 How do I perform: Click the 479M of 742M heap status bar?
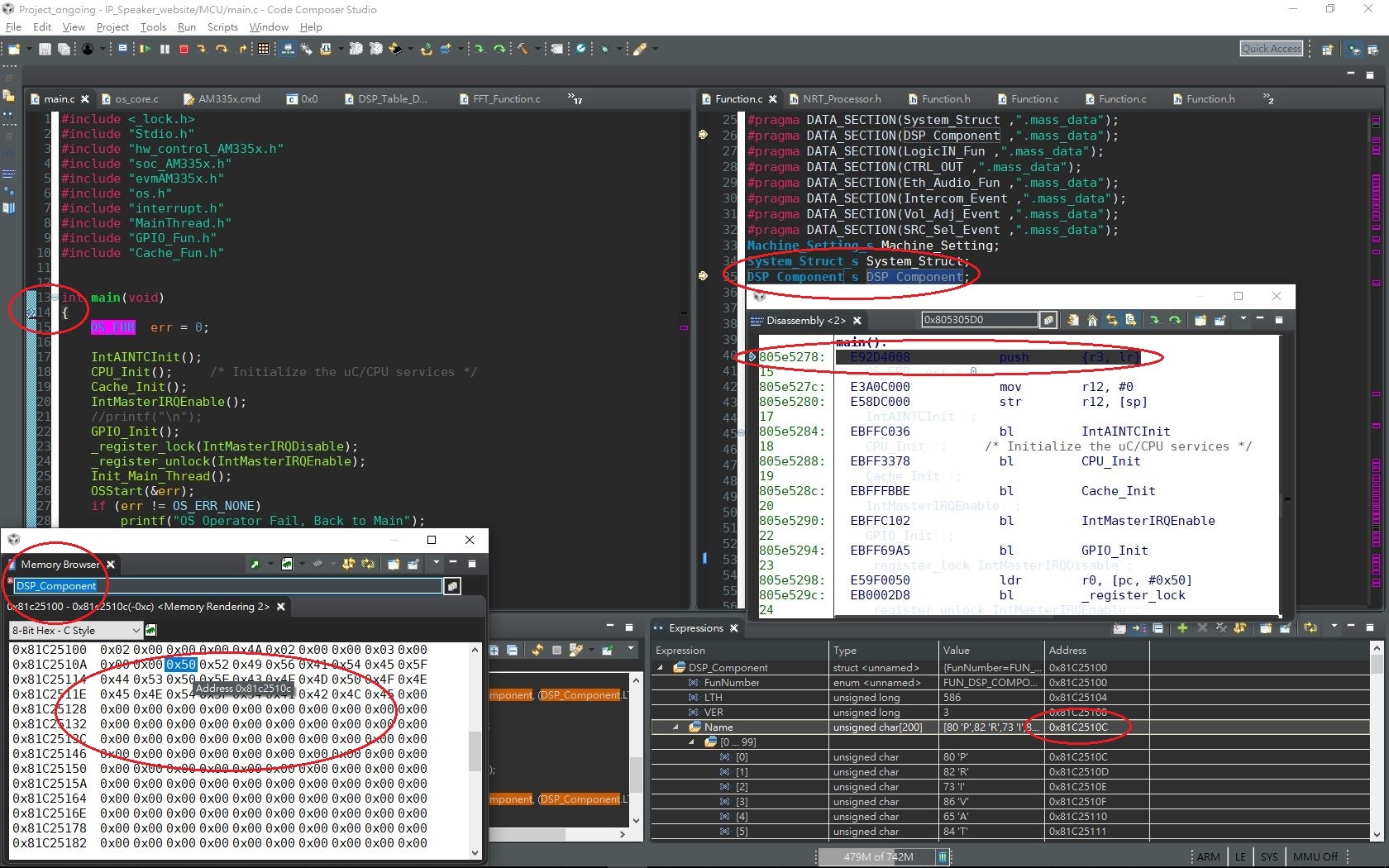click(878, 857)
